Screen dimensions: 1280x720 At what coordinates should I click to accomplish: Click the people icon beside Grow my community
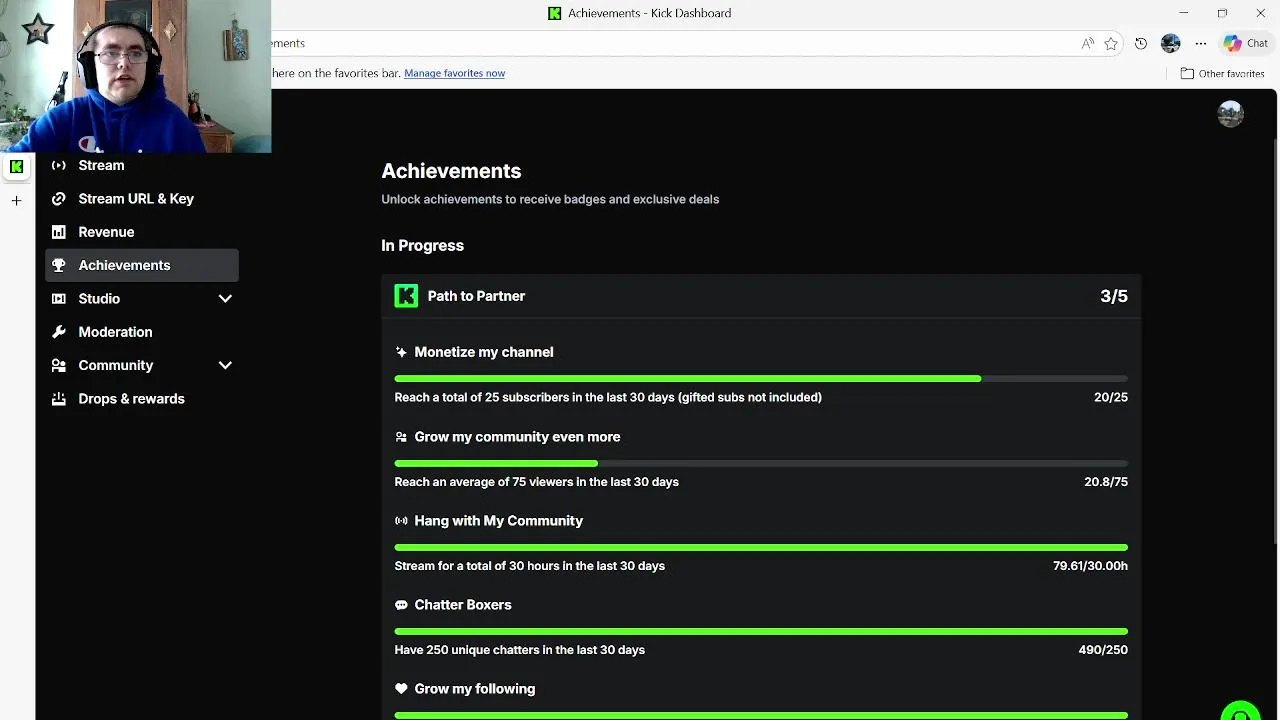tap(401, 437)
